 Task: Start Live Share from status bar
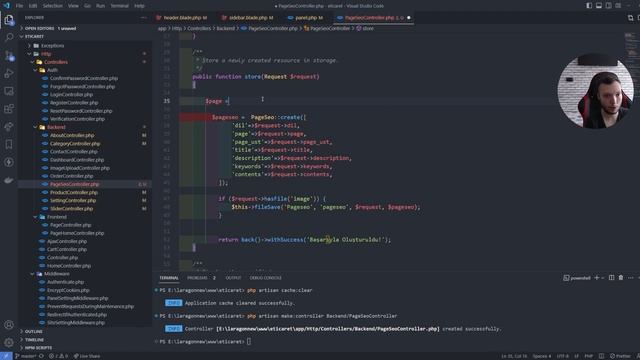pyautogui.click(x=87, y=356)
